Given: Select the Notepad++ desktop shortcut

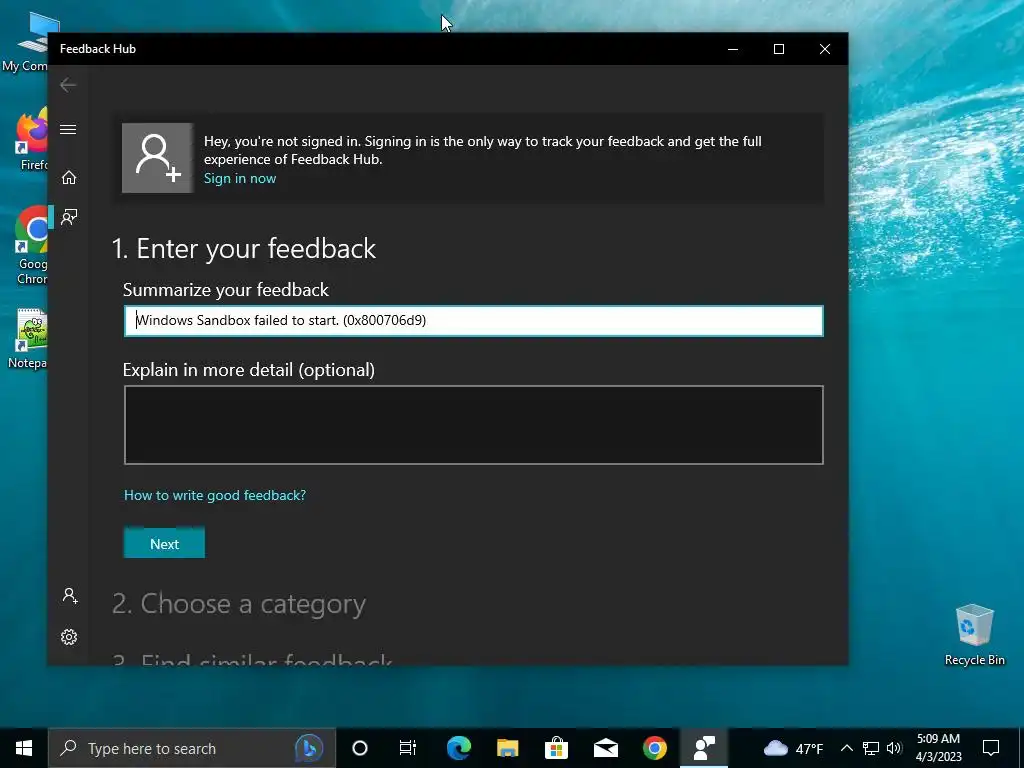Looking at the screenshot, I should point(29,339).
